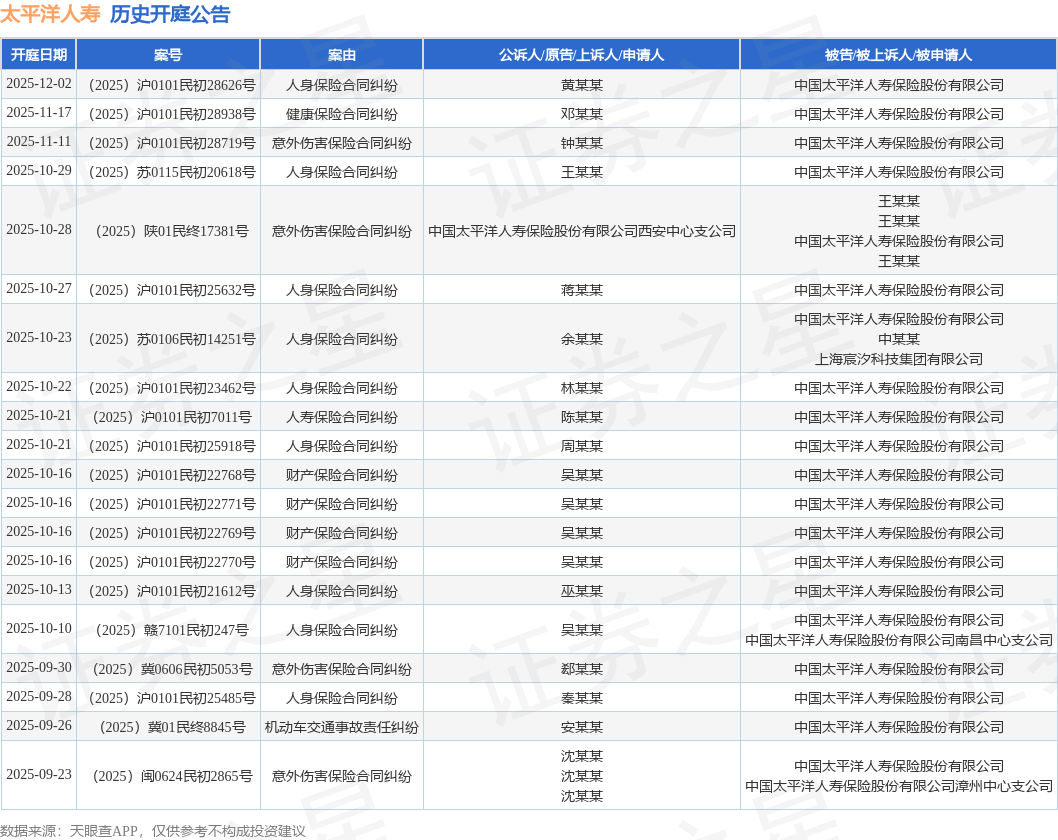This screenshot has height=840, width=1058.
Task: Click case number 沪0101民初22769号
Action: click(x=172, y=533)
